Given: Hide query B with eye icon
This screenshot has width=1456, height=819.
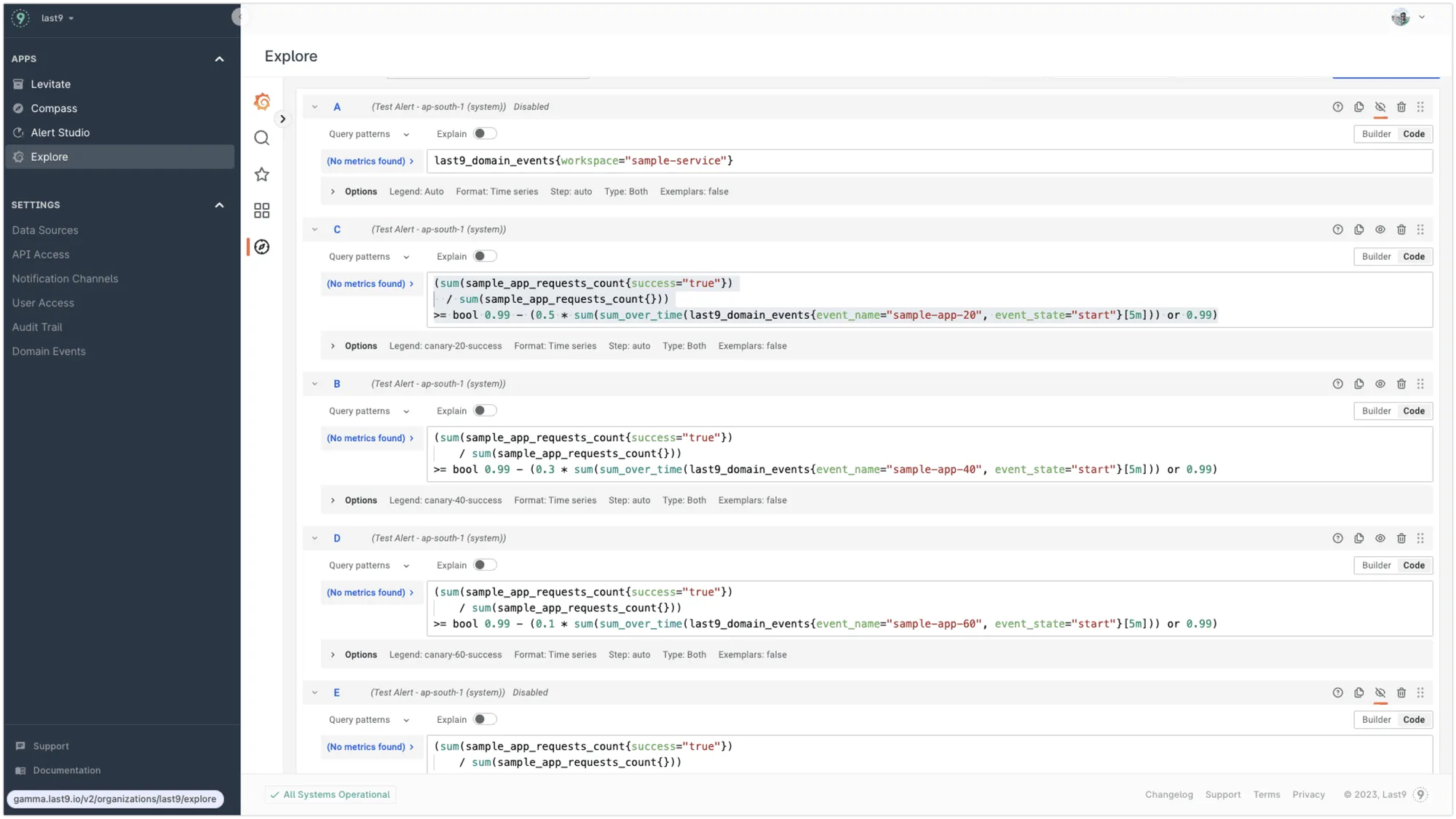Looking at the screenshot, I should click(1380, 384).
